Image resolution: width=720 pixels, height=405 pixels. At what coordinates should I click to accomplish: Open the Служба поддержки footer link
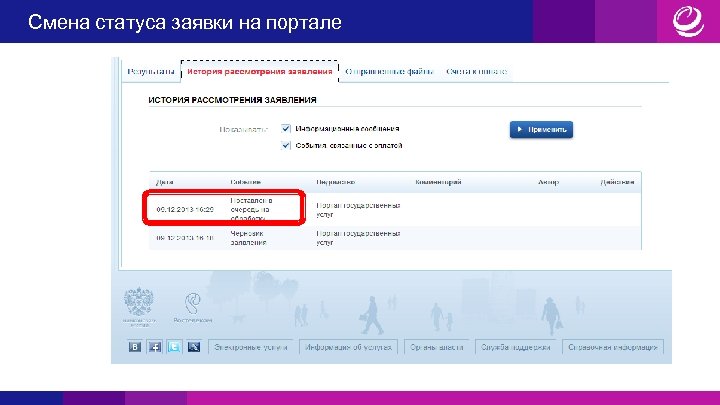516,347
